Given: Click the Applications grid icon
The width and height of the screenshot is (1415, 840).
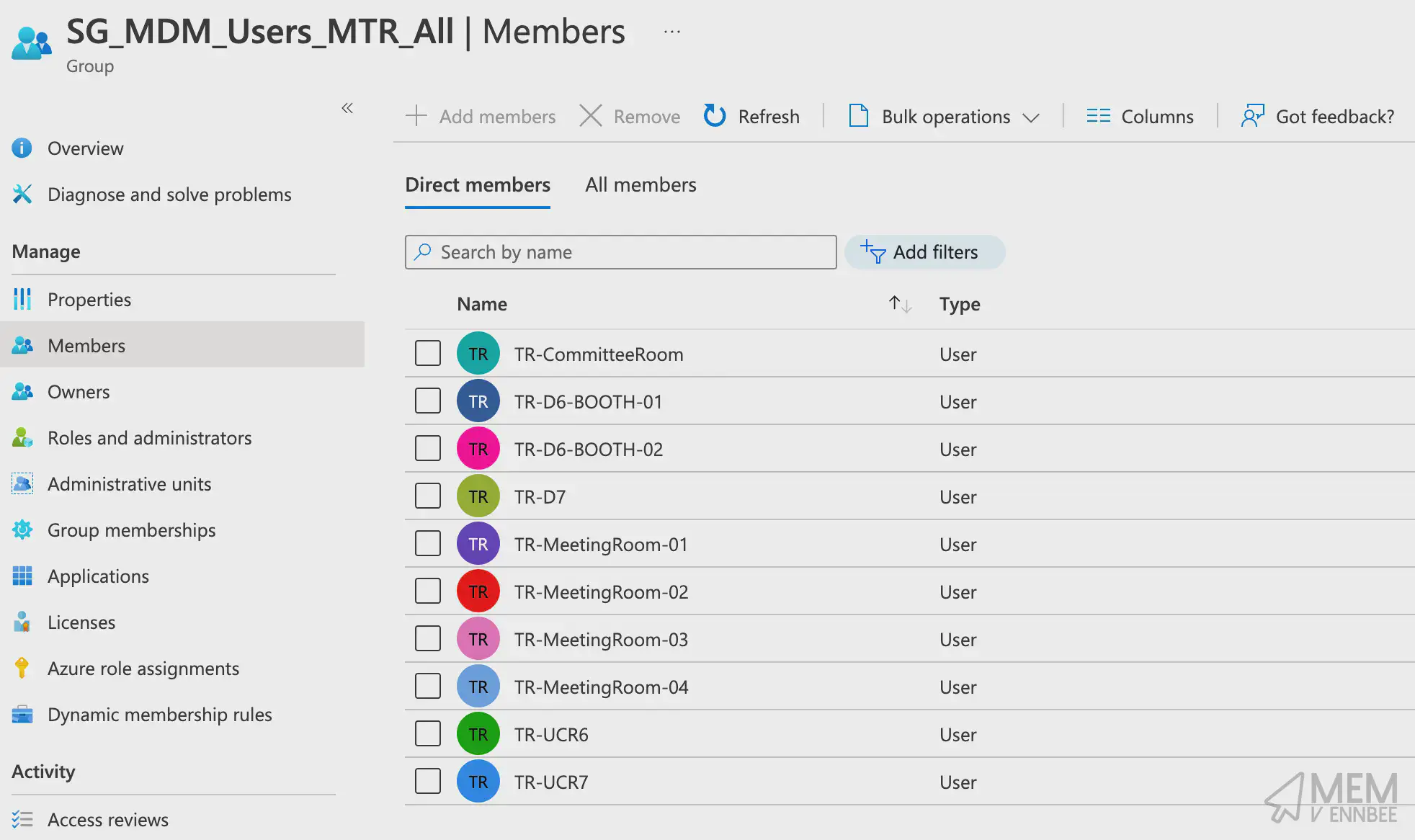Looking at the screenshot, I should 22,576.
